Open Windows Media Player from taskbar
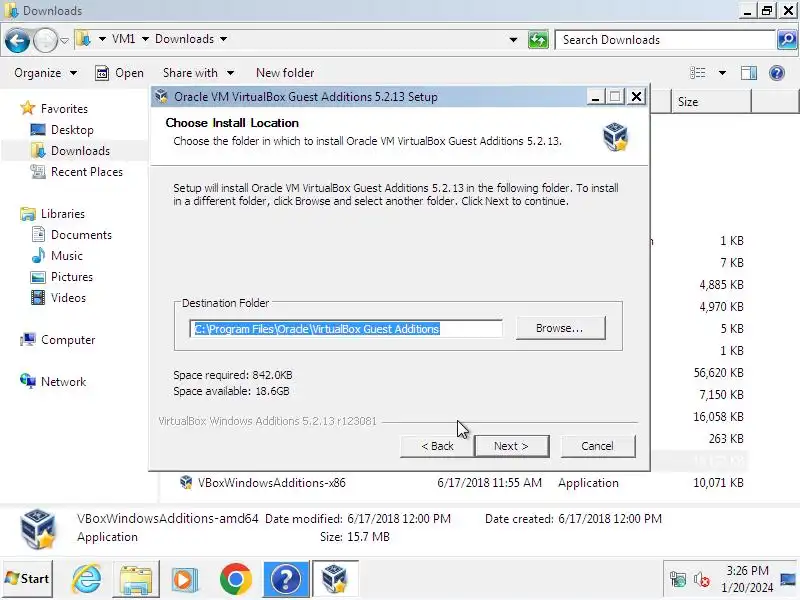The height and width of the screenshot is (600, 800). (x=185, y=579)
